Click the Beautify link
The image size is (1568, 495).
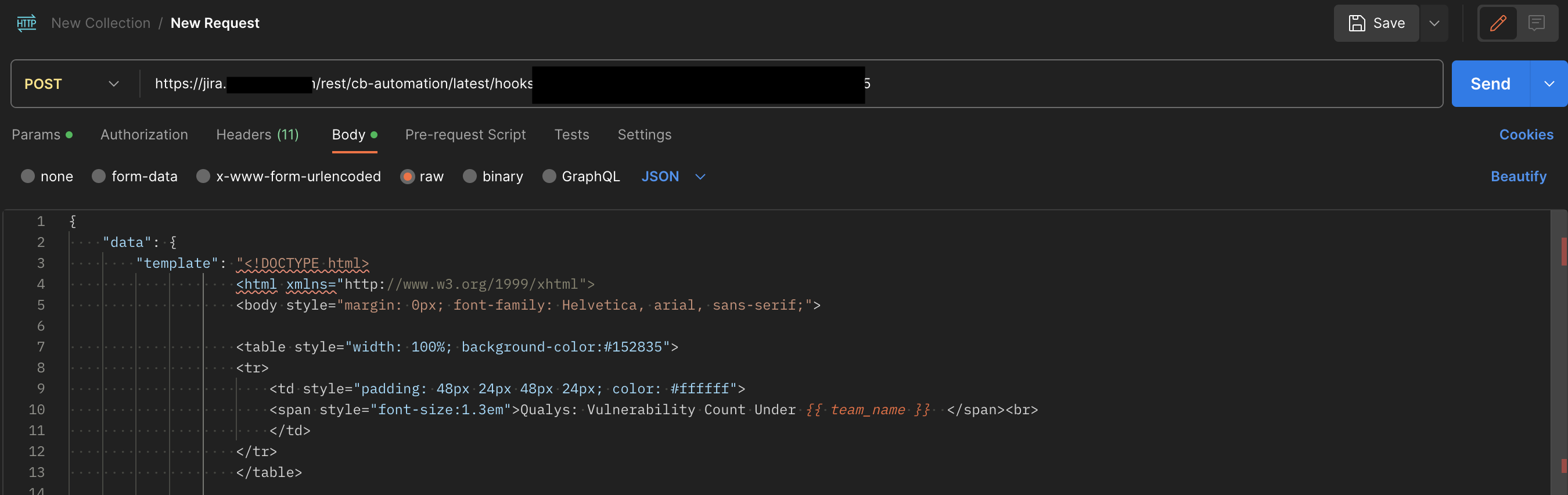click(x=1518, y=176)
